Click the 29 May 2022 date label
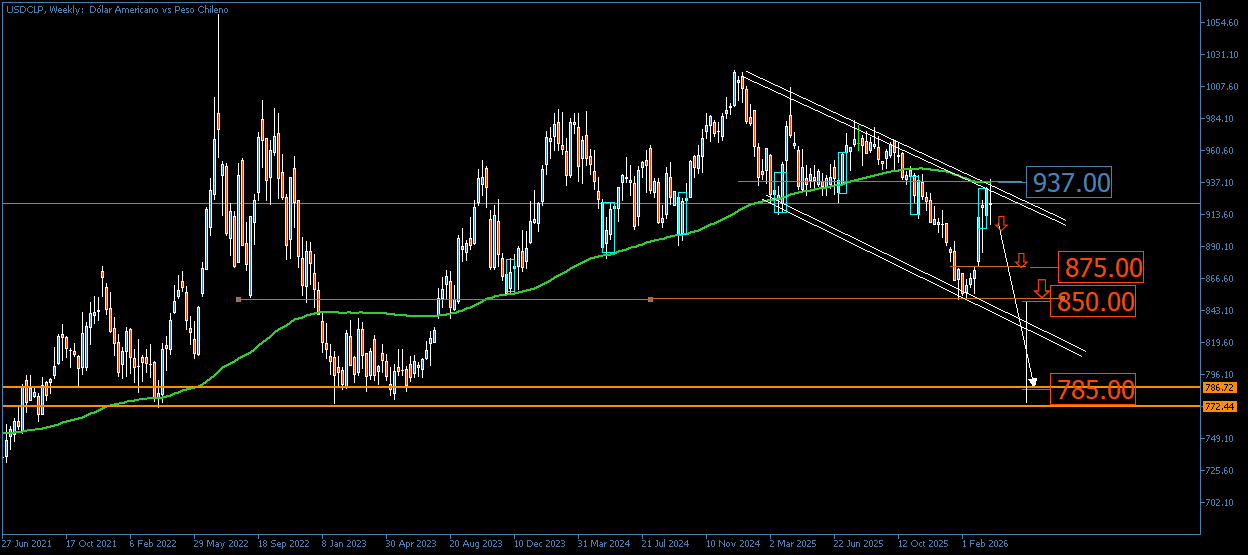 pyautogui.click(x=220, y=544)
